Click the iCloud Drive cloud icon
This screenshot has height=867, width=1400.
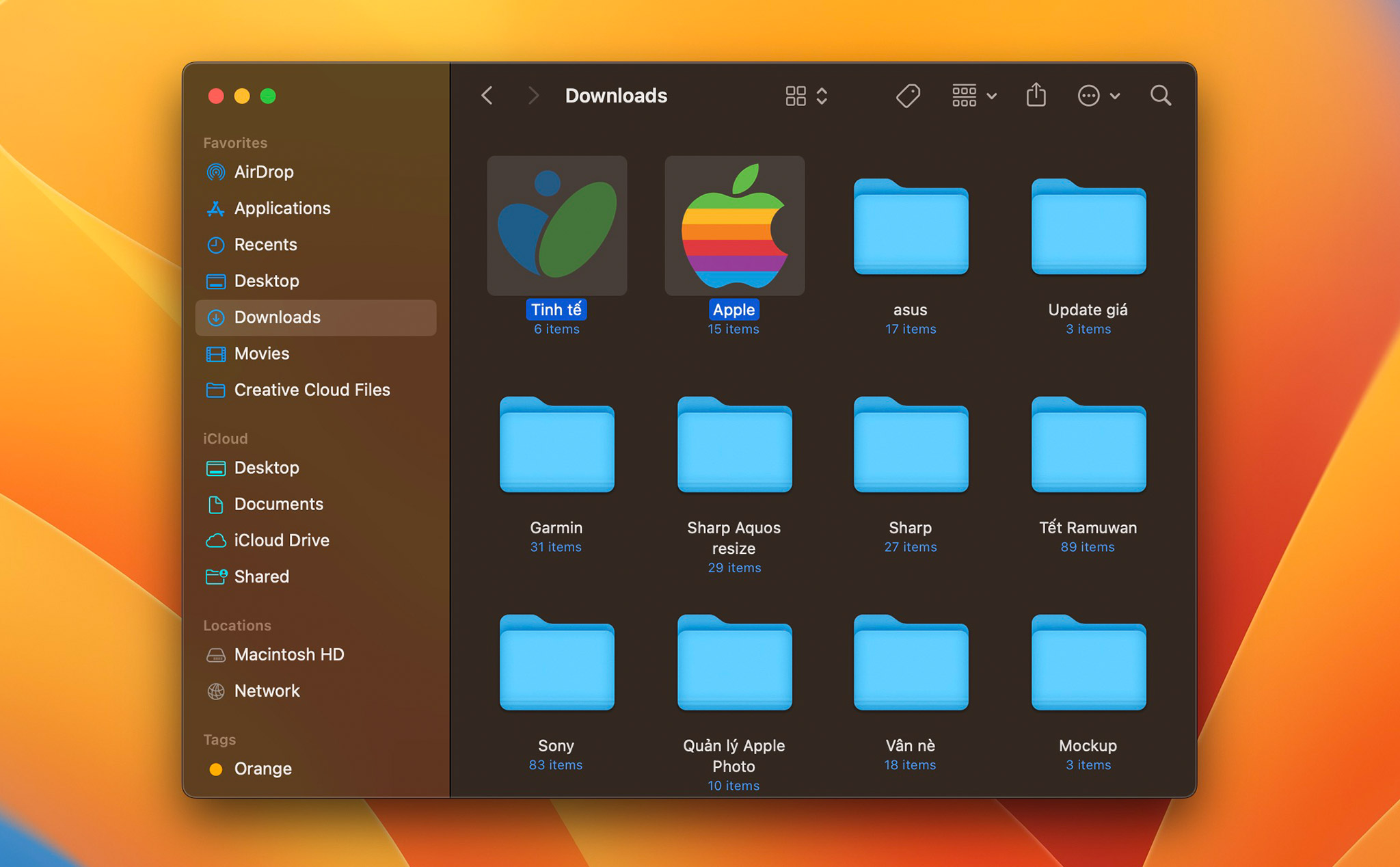[216, 541]
